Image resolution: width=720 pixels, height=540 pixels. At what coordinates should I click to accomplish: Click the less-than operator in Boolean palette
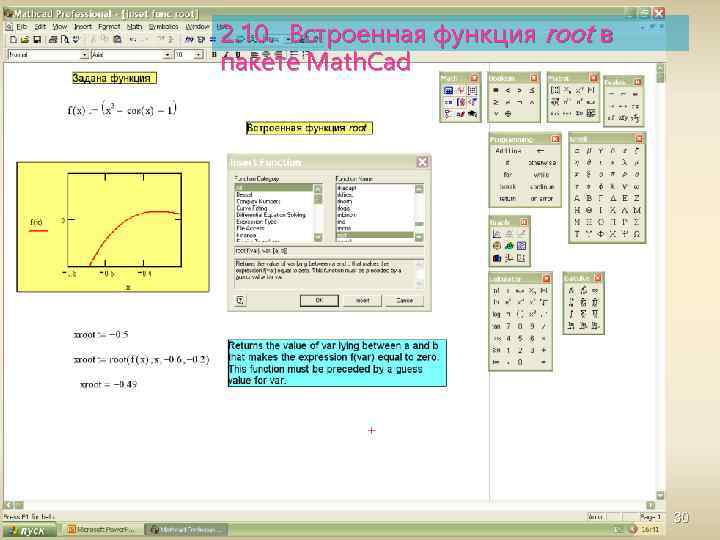508,90
